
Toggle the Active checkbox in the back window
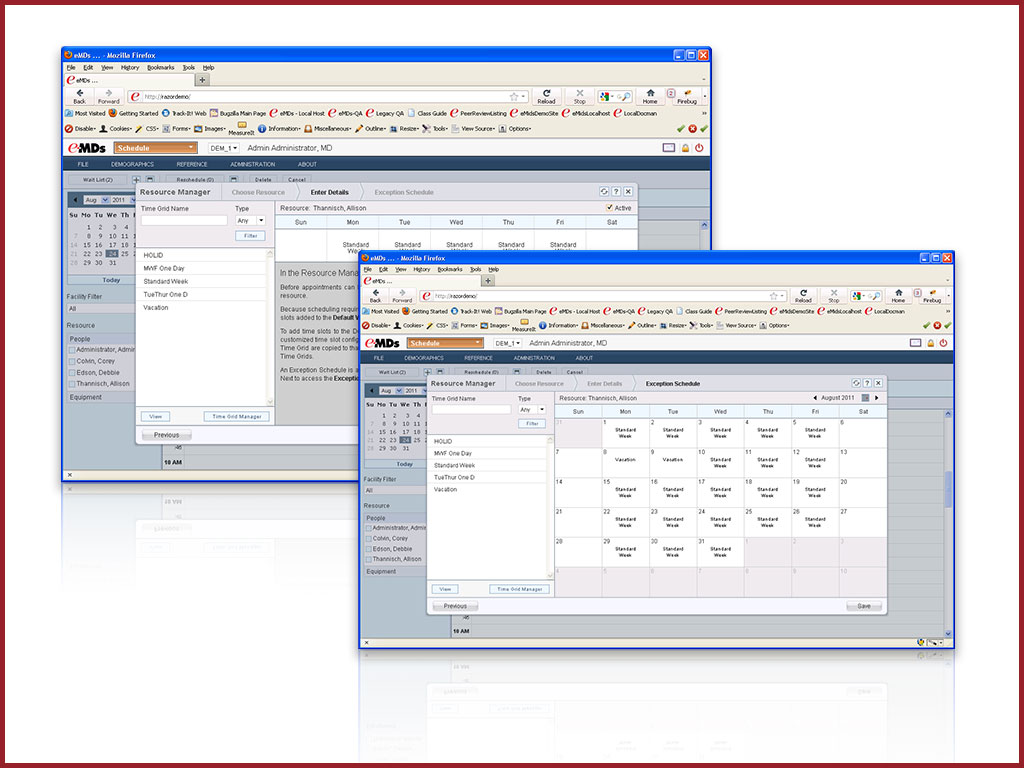(609, 208)
